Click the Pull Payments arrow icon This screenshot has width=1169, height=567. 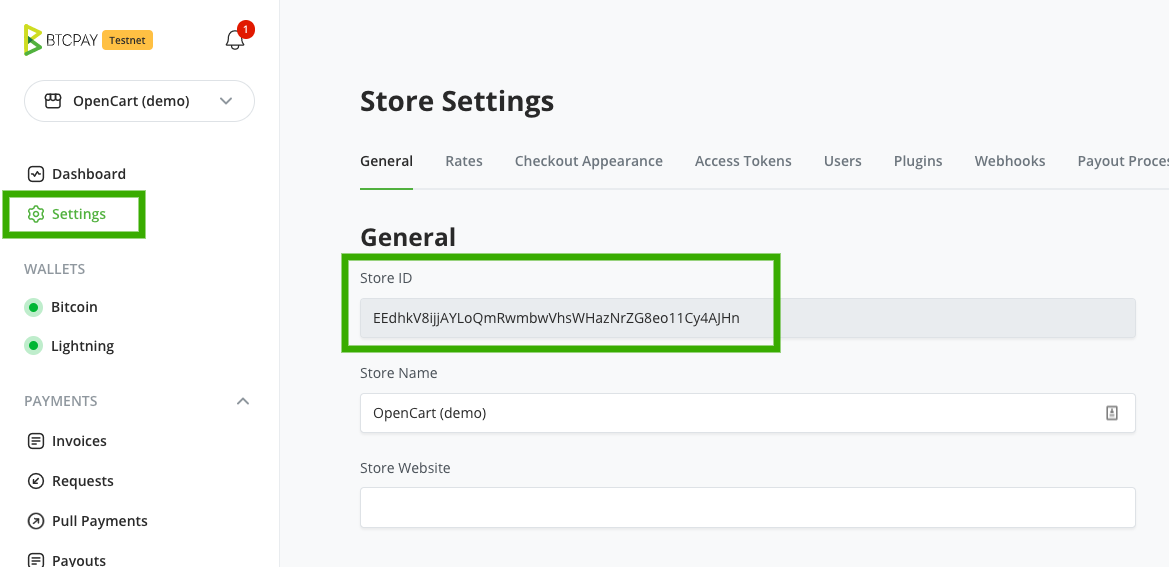point(35,520)
